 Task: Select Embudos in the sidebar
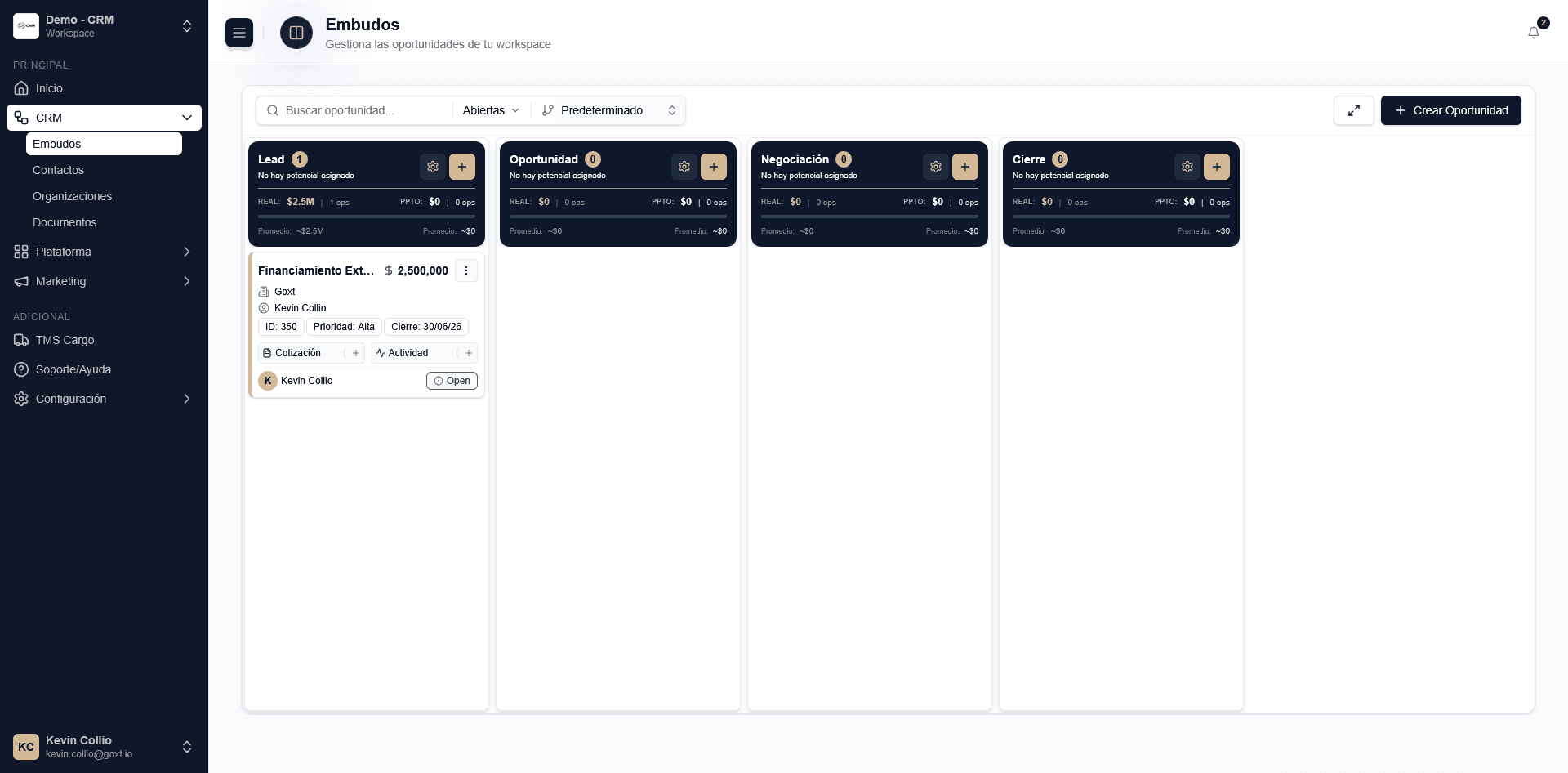click(105, 144)
